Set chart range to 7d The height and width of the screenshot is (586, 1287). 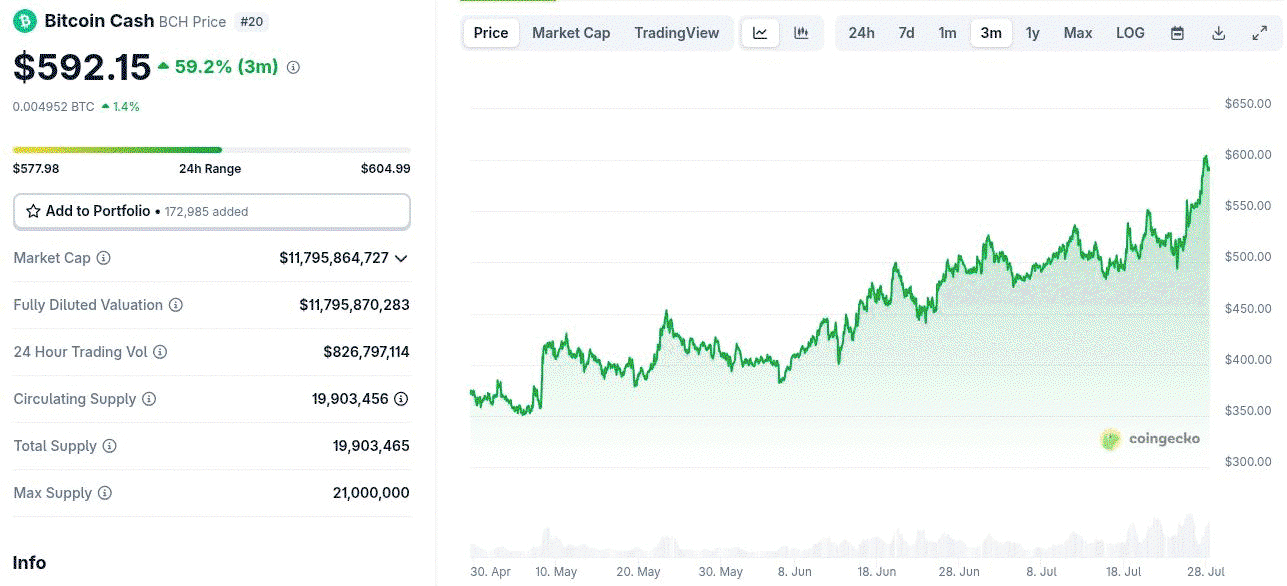click(x=906, y=33)
